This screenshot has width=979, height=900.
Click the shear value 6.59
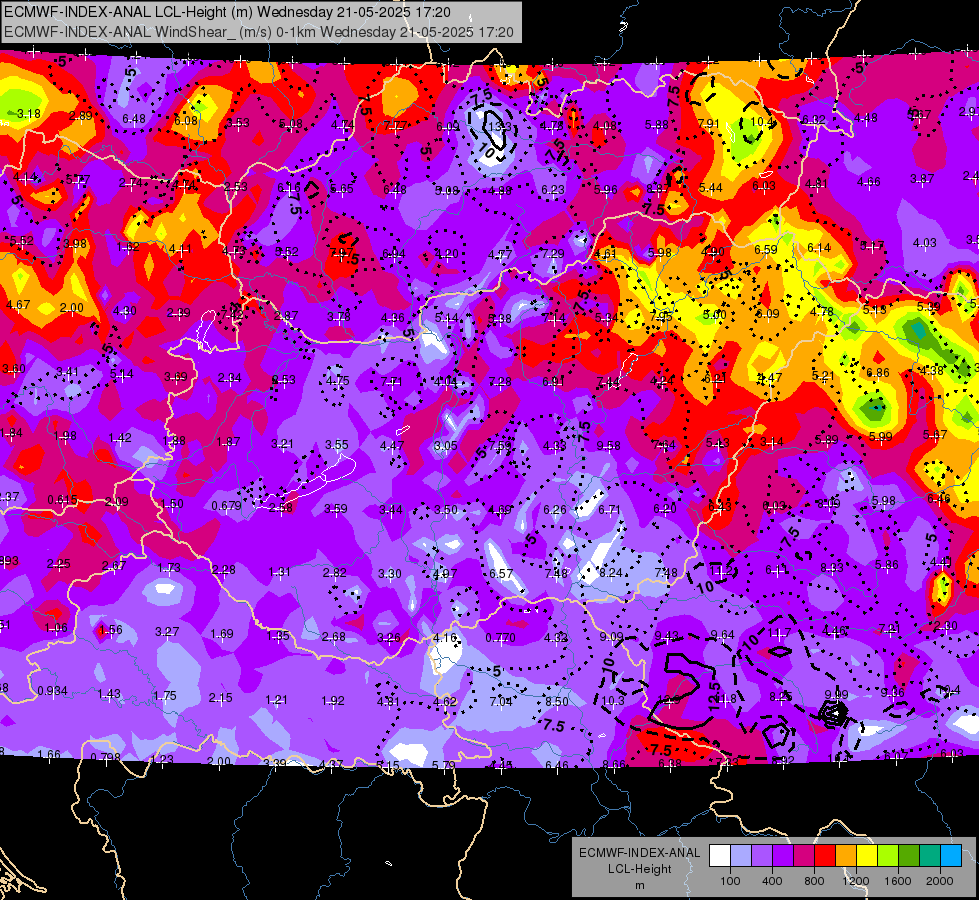coord(766,249)
